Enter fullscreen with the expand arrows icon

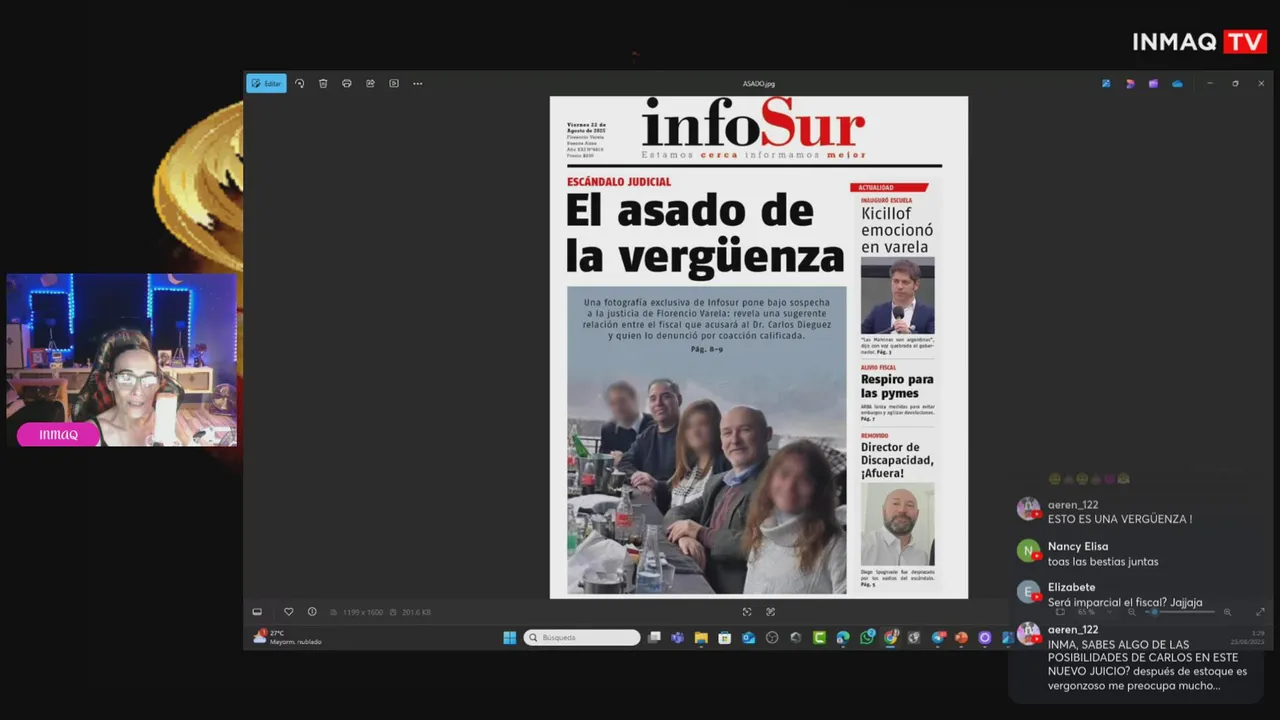coord(1260,612)
